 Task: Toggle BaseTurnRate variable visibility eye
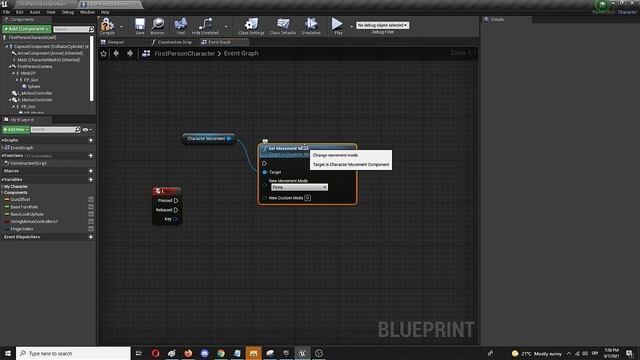91,207
